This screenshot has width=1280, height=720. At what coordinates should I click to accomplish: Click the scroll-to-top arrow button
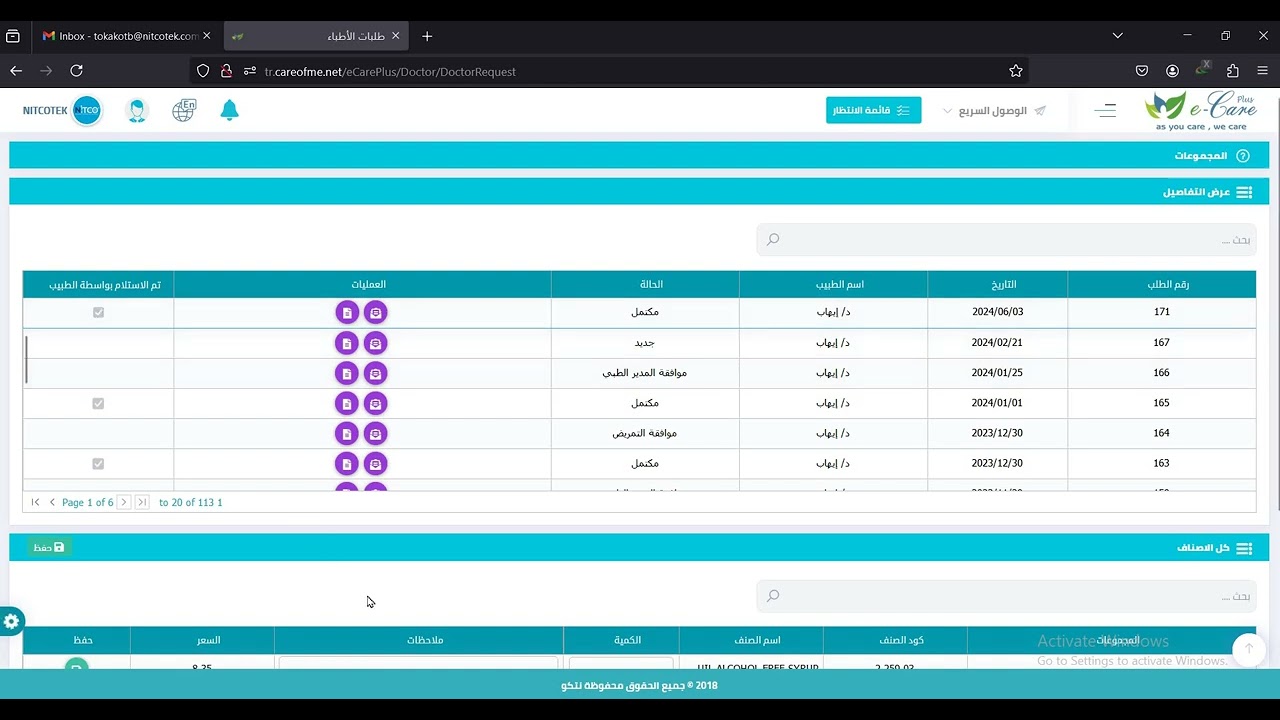pos(1248,649)
